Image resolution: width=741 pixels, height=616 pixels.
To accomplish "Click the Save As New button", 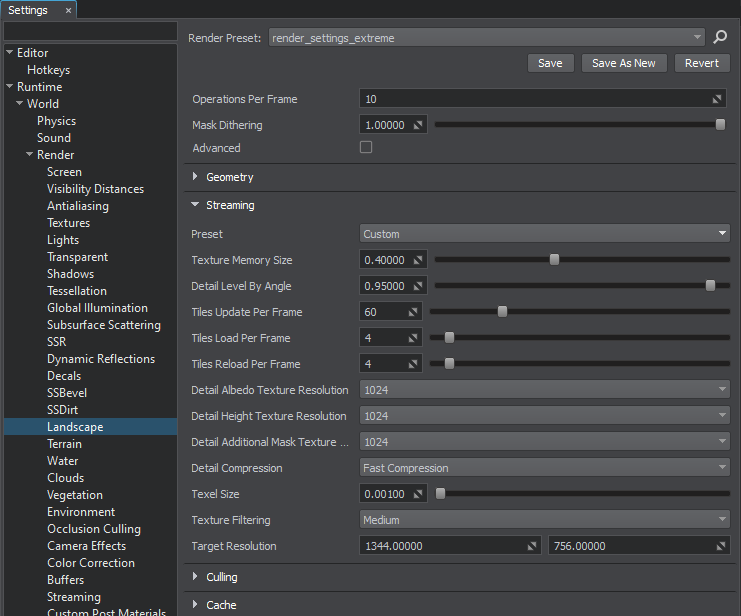I will click(x=623, y=63).
